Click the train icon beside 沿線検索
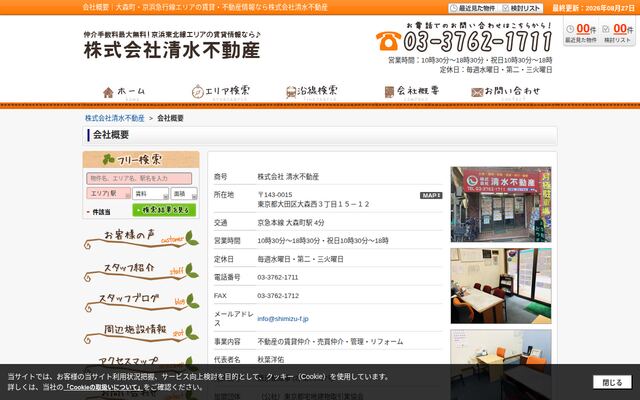640x400 pixels. [291, 93]
